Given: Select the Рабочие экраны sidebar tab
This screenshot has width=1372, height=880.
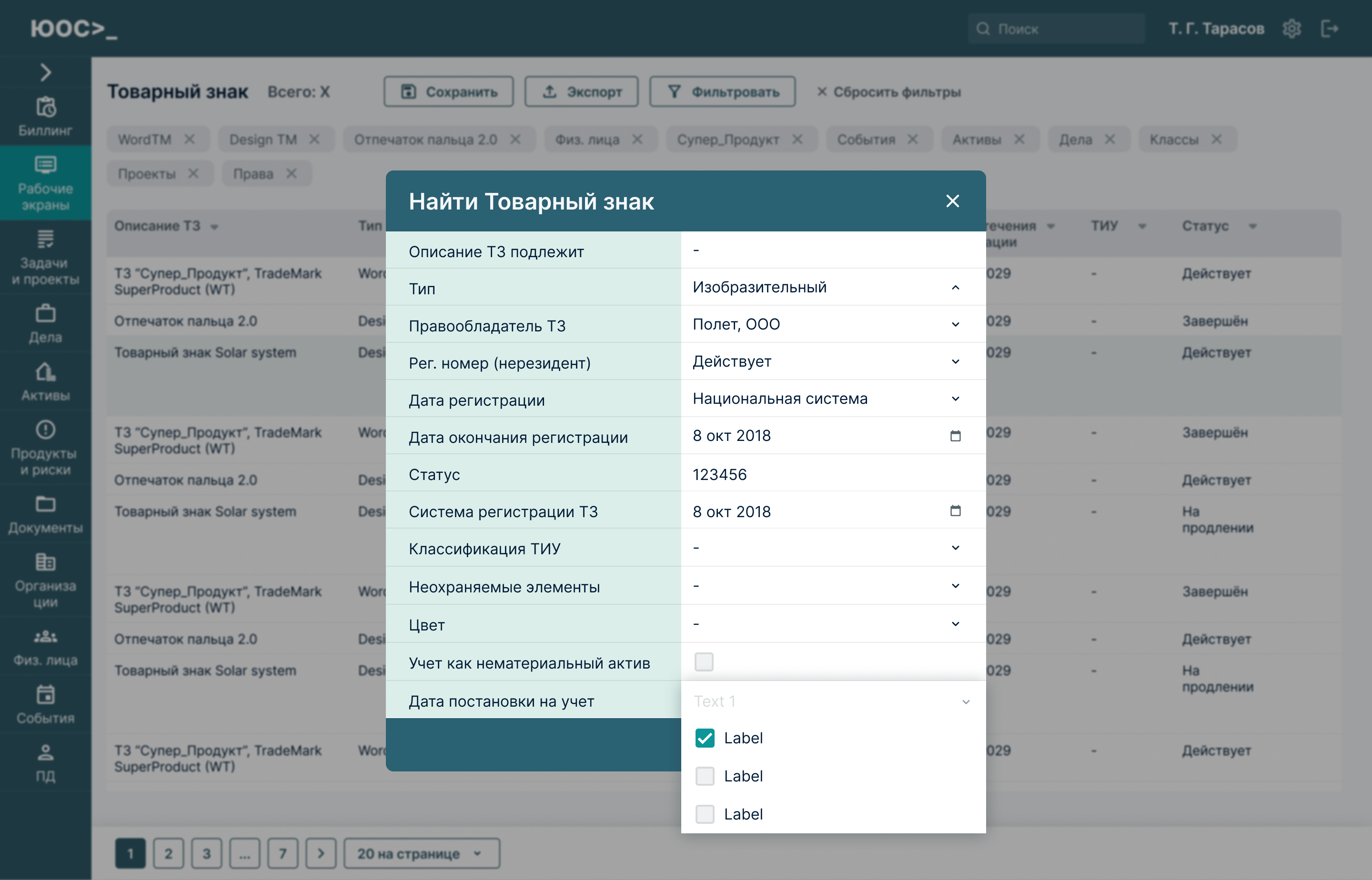Looking at the screenshot, I should click(45, 183).
